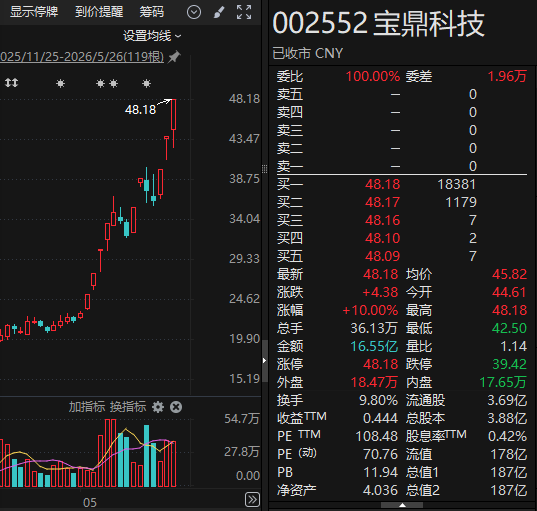Click 外盘 value 18.47万

click(x=374, y=382)
